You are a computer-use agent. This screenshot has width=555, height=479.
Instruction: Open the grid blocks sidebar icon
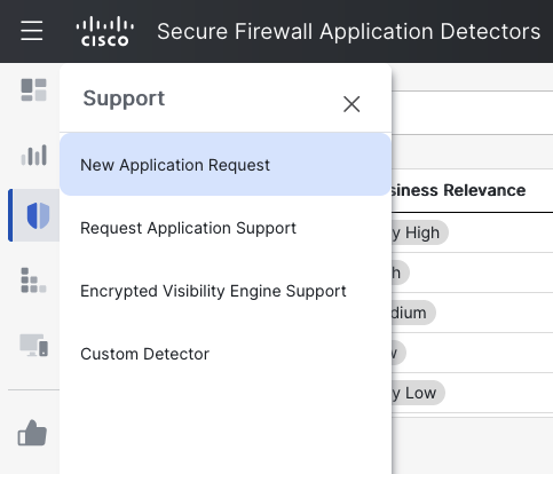[34, 280]
